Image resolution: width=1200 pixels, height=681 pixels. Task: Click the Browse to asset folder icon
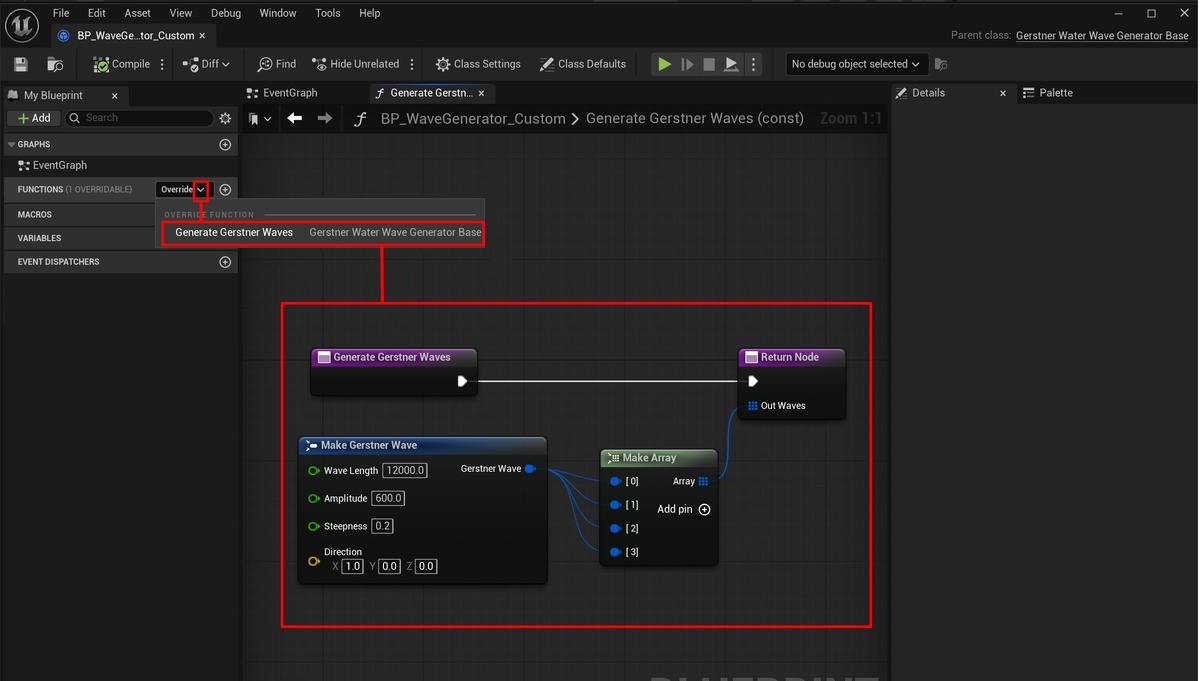pyautogui.click(x=55, y=64)
